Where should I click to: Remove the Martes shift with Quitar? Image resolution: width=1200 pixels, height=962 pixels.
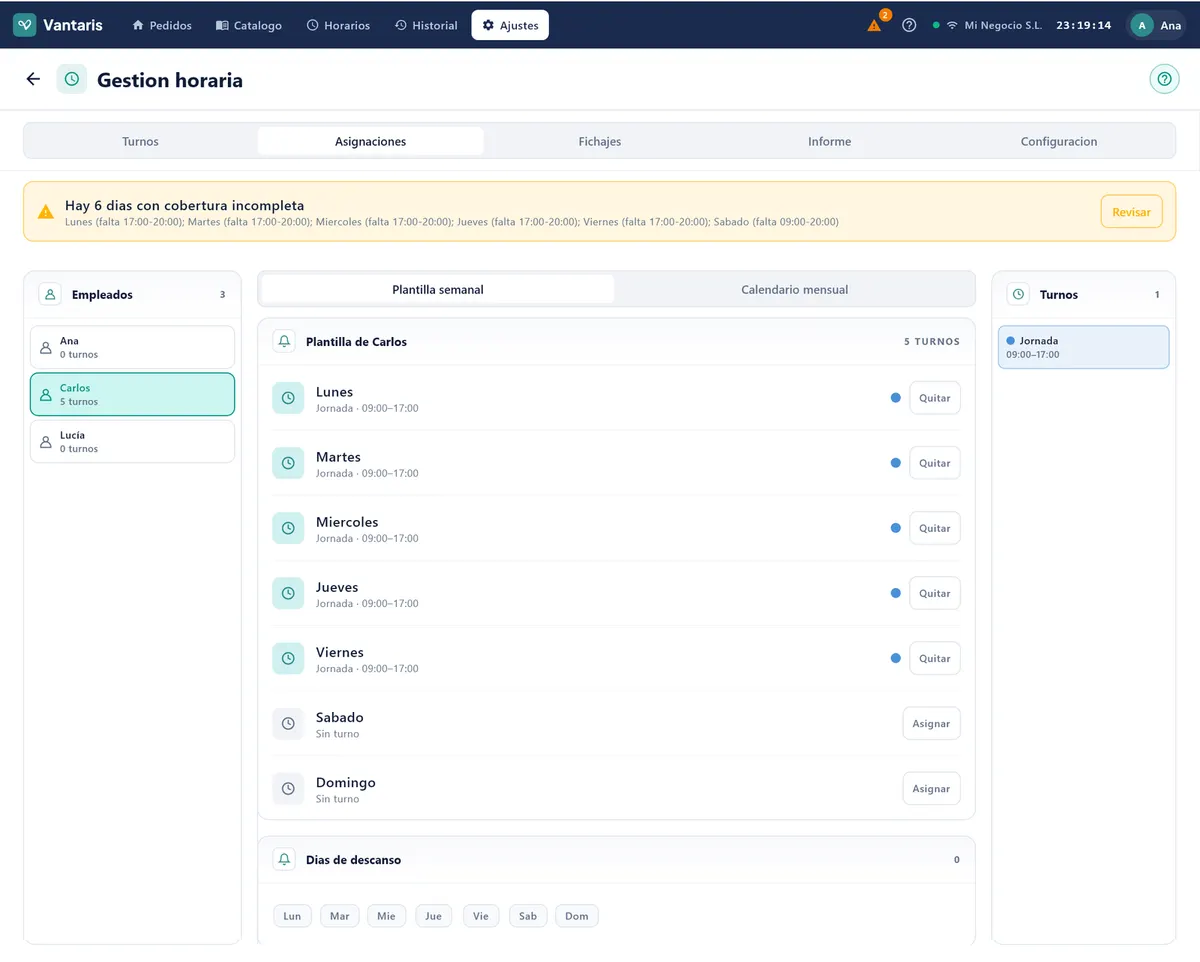click(935, 463)
